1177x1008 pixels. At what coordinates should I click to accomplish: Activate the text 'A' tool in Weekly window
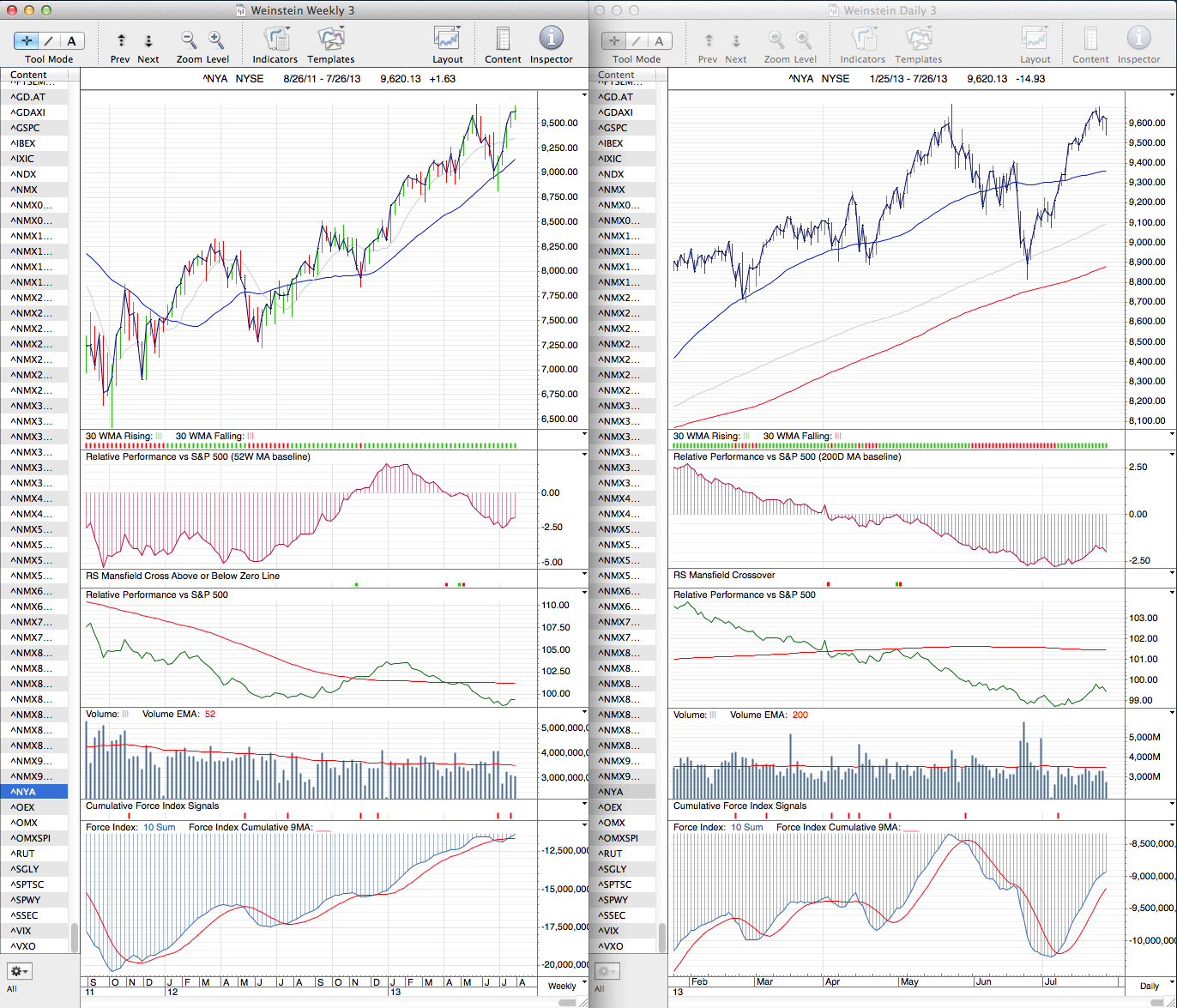click(71, 41)
